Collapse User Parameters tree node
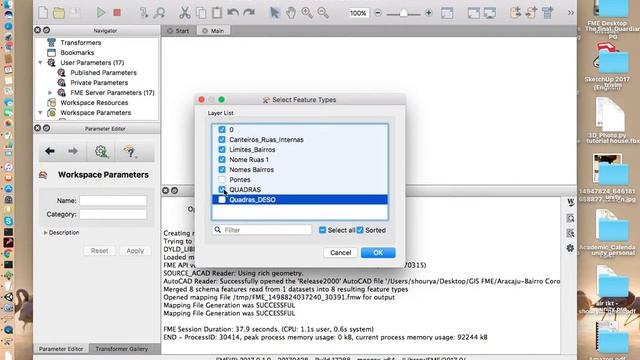 point(40,62)
